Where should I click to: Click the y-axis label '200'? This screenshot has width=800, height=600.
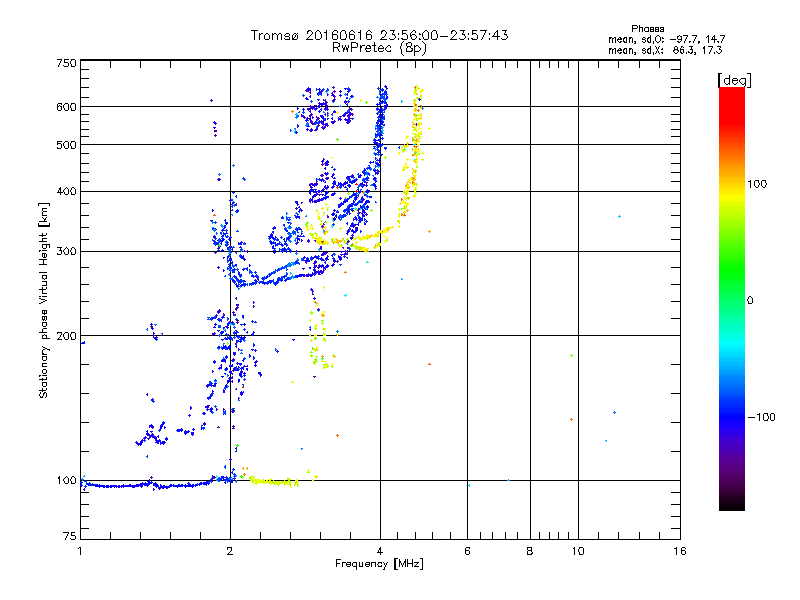click(66, 336)
